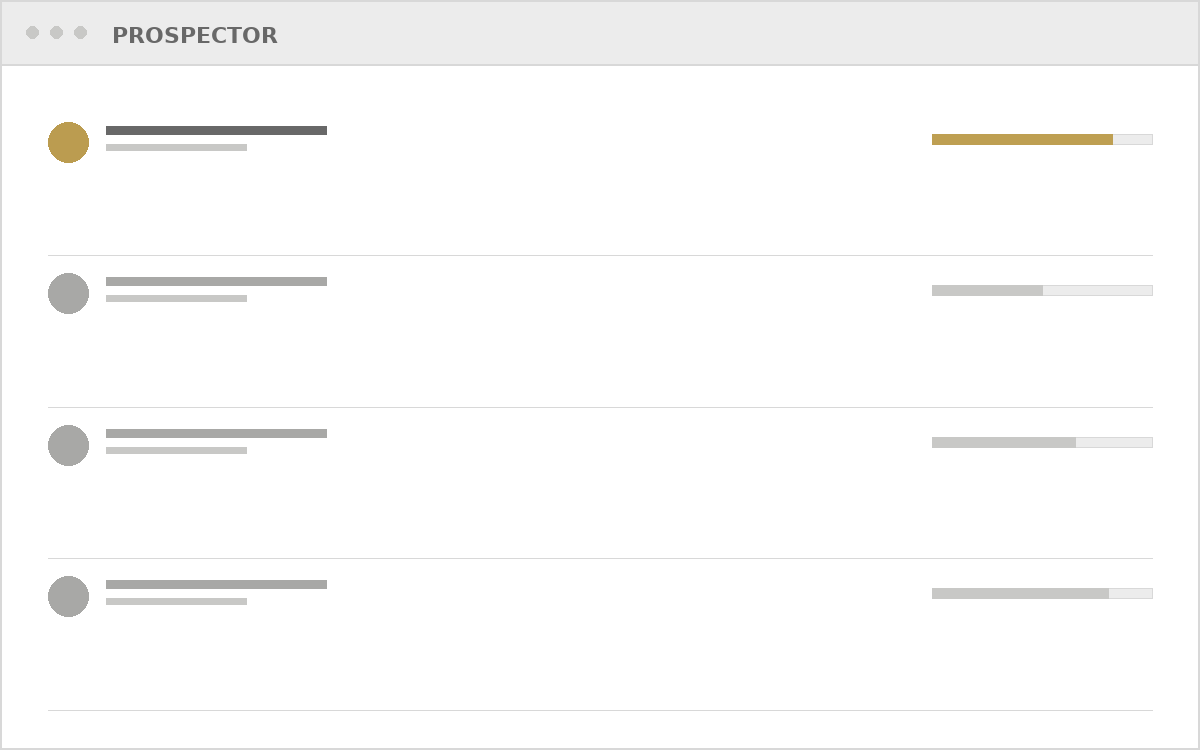Screen dimensions: 1200x750
Task: Open the third row's title line
Action: pos(216,433)
